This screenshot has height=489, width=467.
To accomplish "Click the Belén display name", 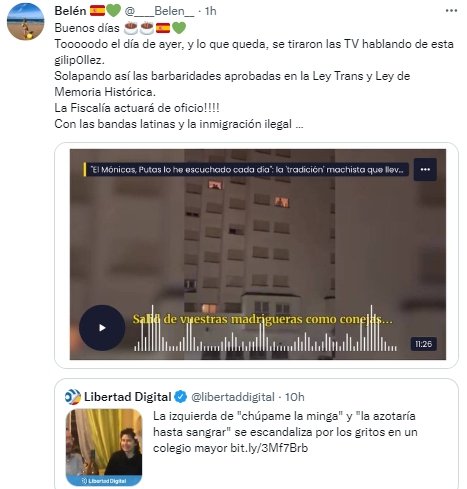I will pyautogui.click(x=70, y=11).
